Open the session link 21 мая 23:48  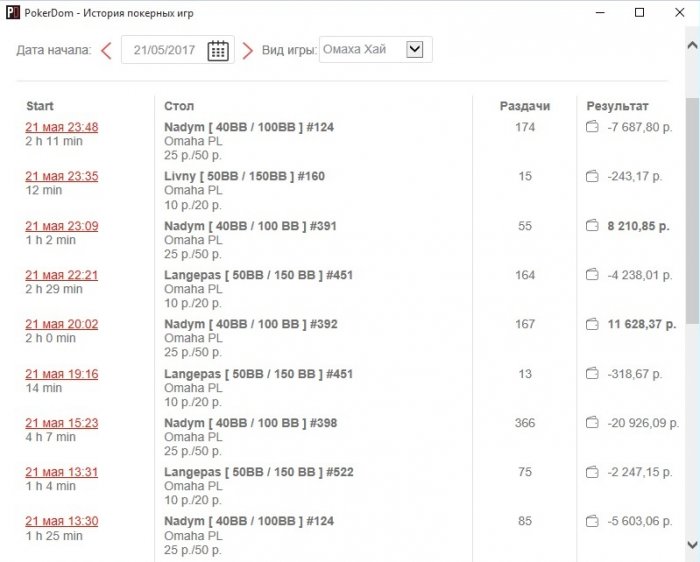tap(62, 127)
